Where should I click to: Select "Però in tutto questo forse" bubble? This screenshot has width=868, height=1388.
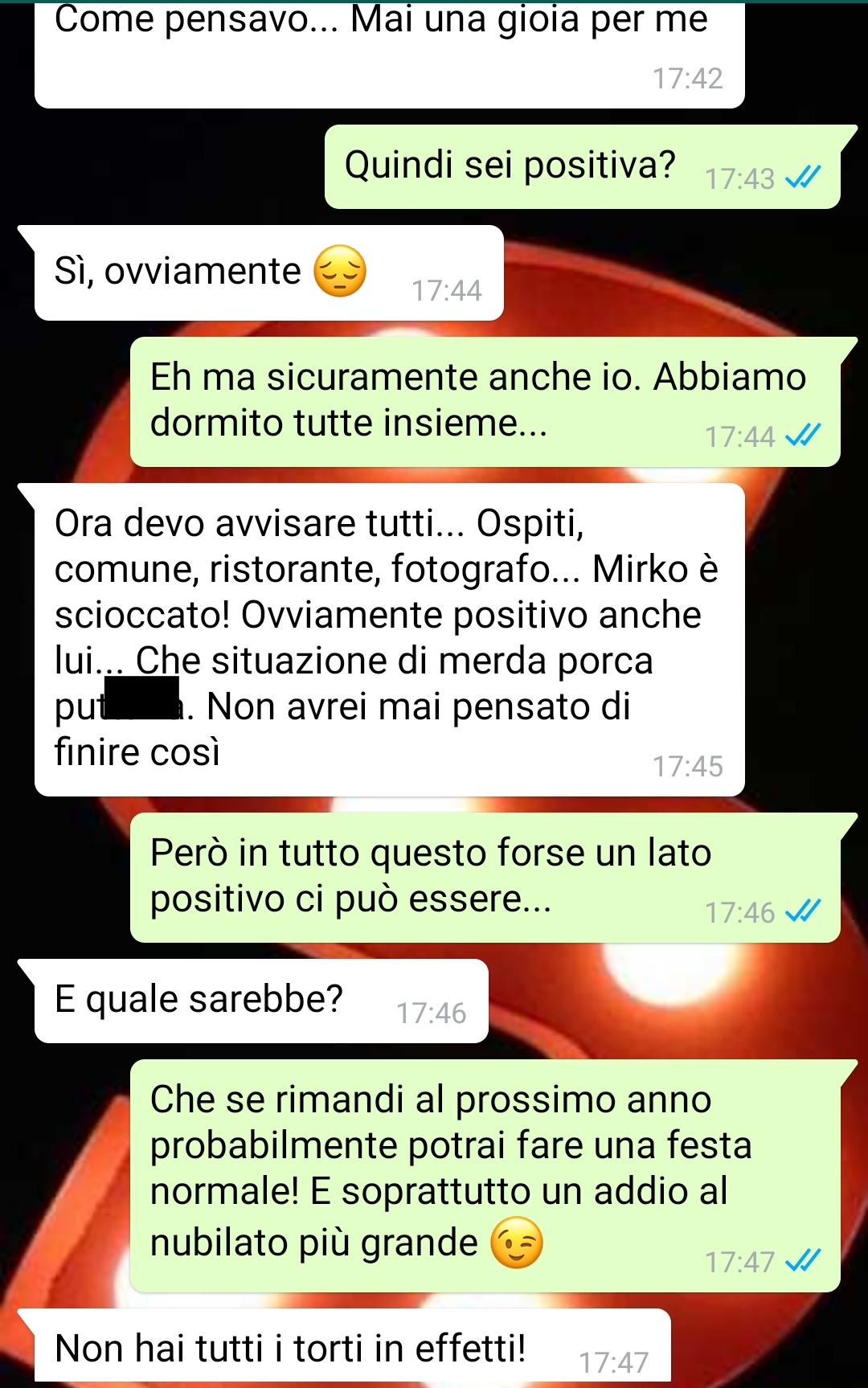click(485, 878)
